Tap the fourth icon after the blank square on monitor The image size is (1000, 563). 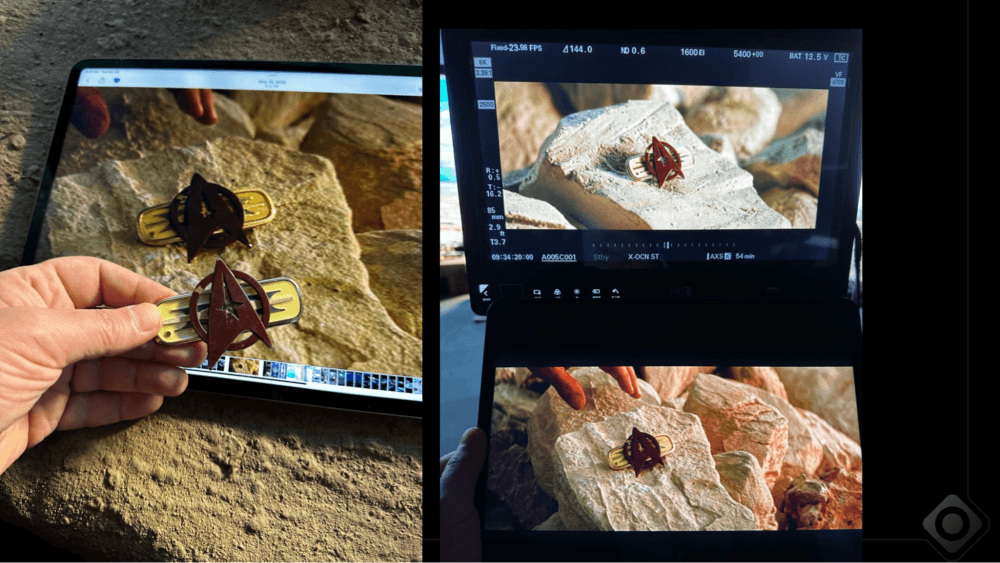[x=596, y=293]
